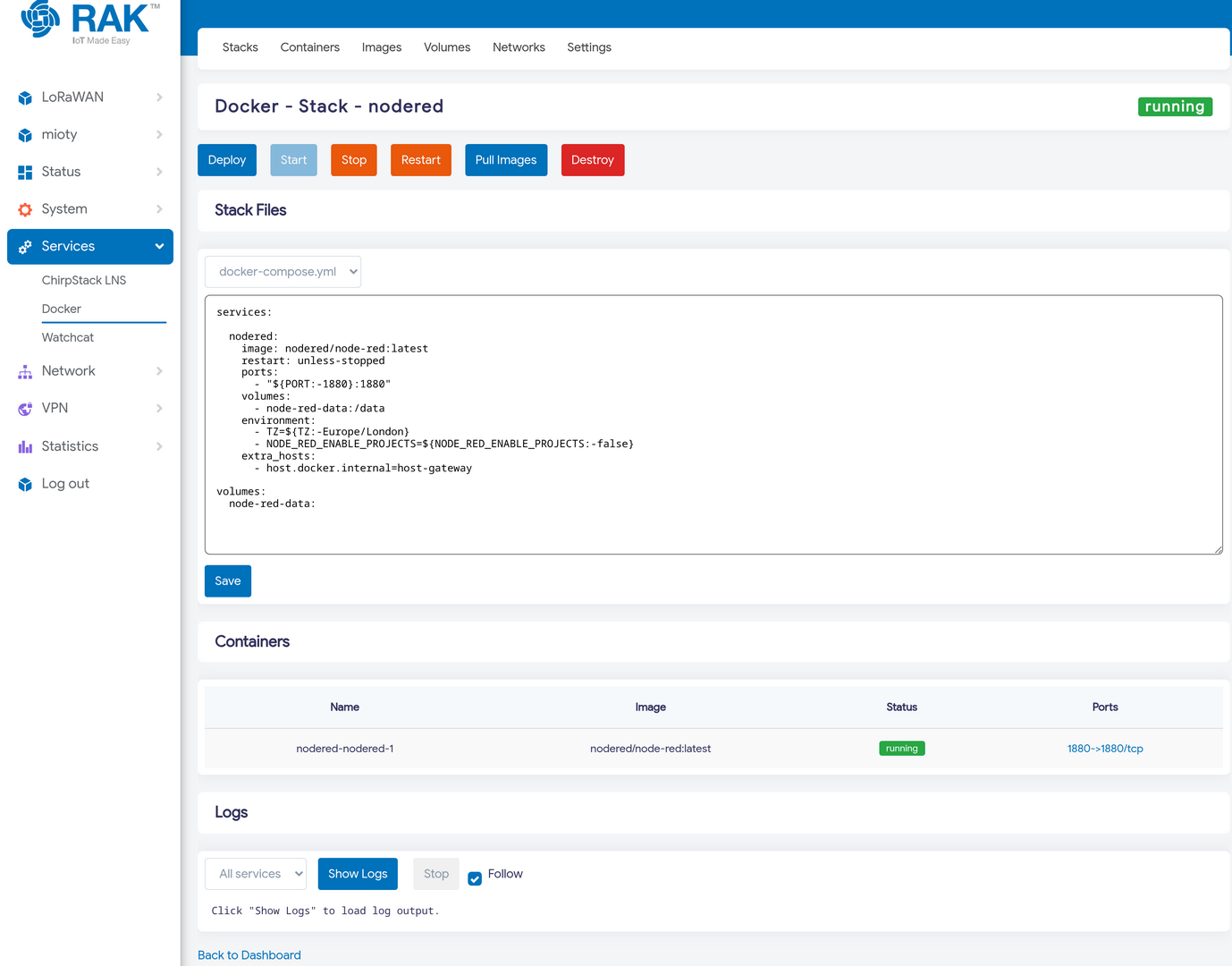Image resolution: width=1232 pixels, height=966 pixels.
Task: Switch to the Images tab
Action: coord(382,47)
